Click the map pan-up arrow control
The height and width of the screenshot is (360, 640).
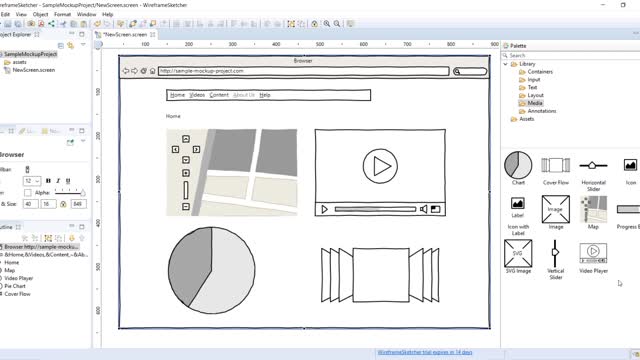186,139
